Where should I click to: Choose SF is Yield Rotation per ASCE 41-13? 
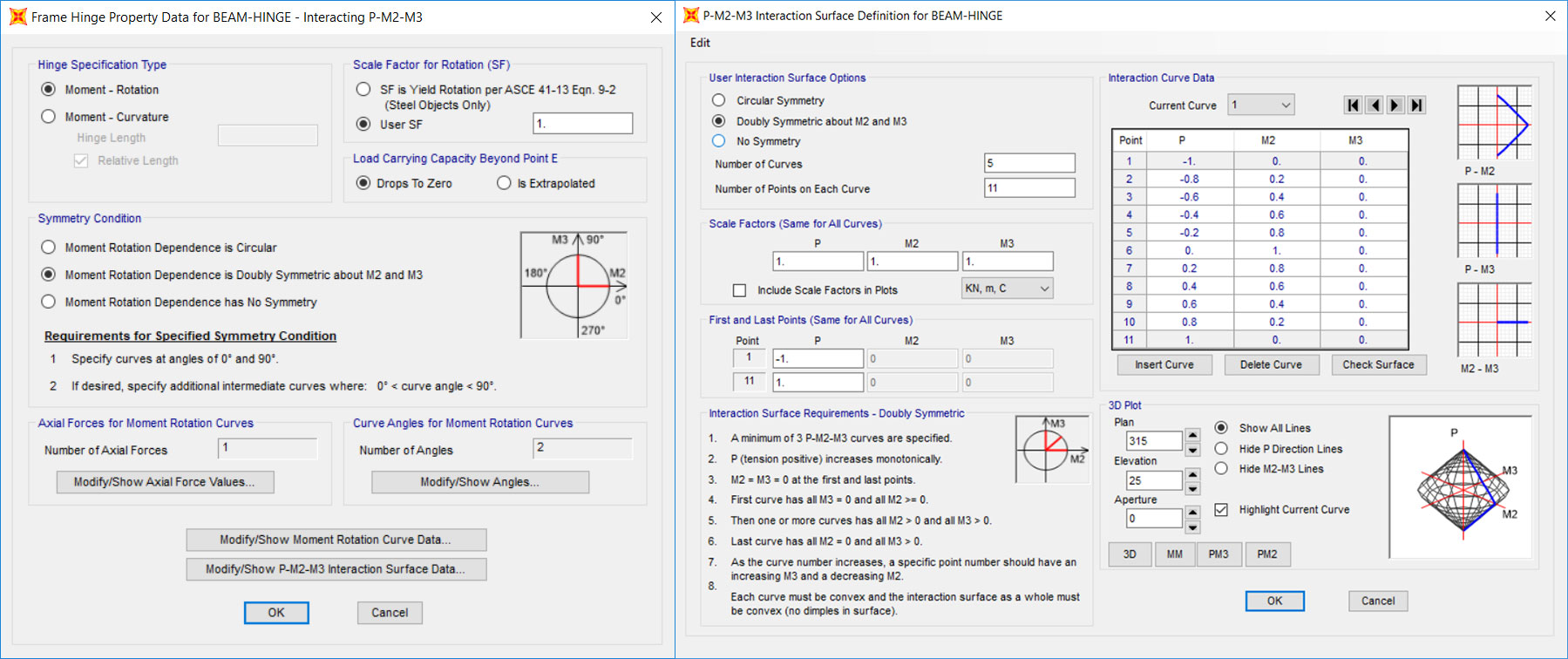[x=363, y=90]
